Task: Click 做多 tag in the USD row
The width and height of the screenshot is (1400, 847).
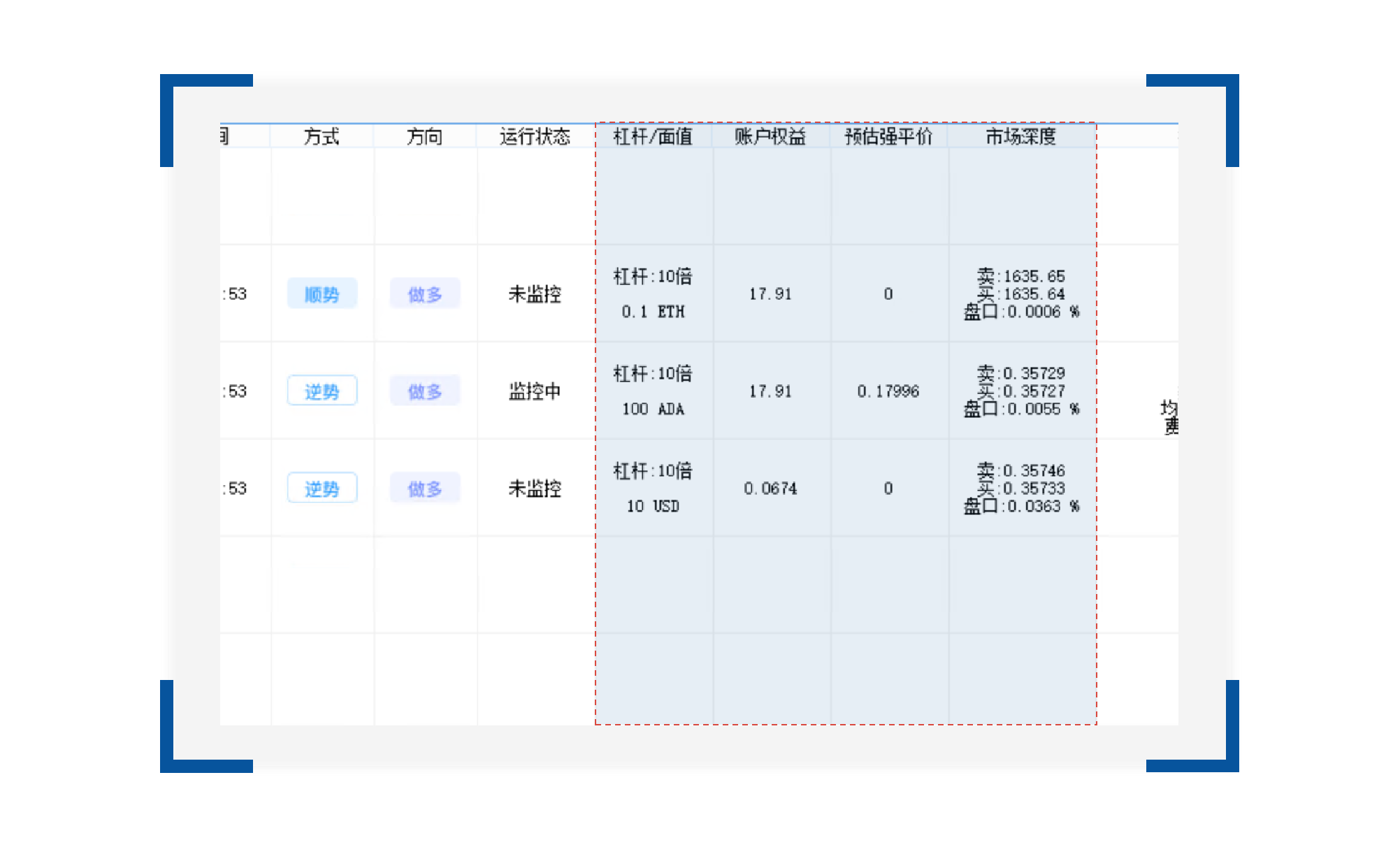Action: (425, 488)
